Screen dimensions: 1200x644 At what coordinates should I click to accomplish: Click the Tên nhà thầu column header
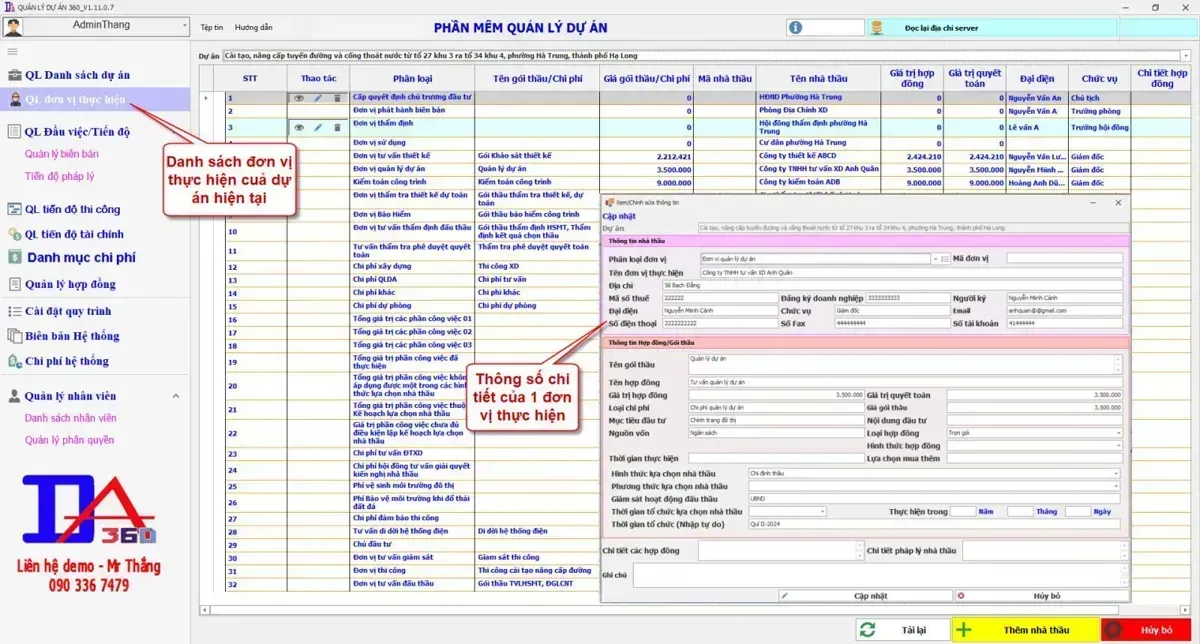click(x=818, y=78)
